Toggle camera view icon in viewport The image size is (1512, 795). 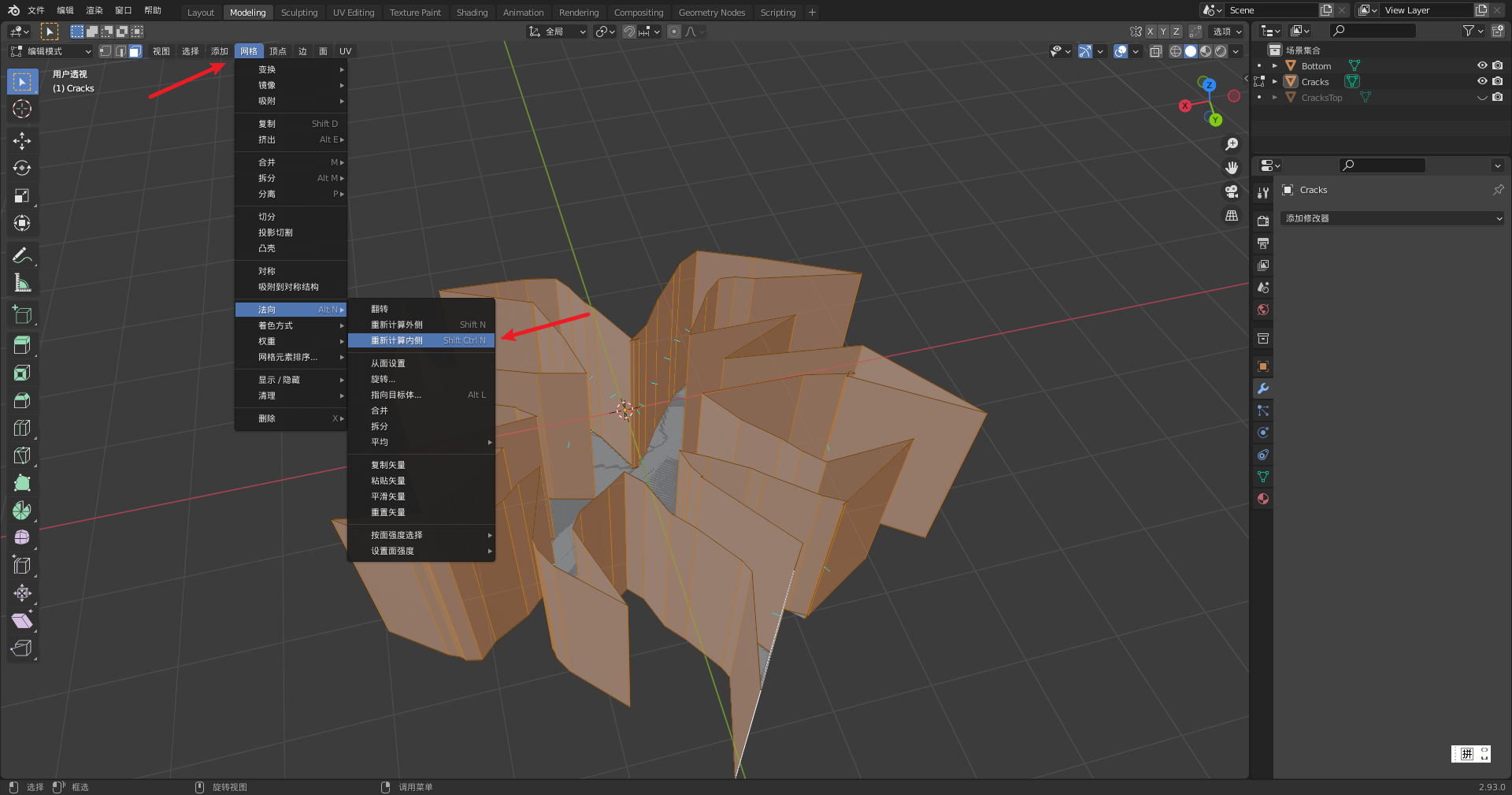click(x=1232, y=191)
